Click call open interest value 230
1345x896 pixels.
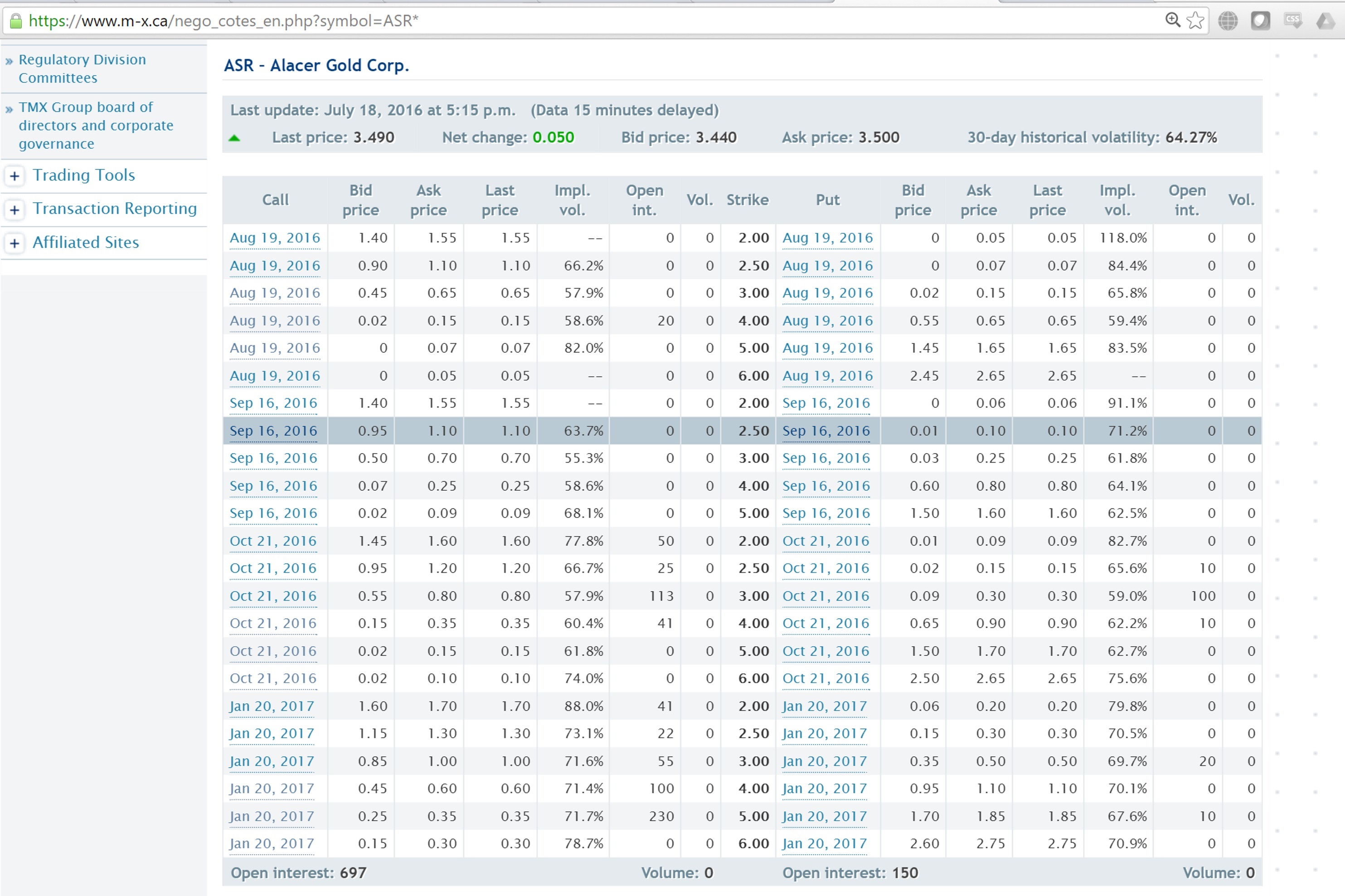pos(661,817)
